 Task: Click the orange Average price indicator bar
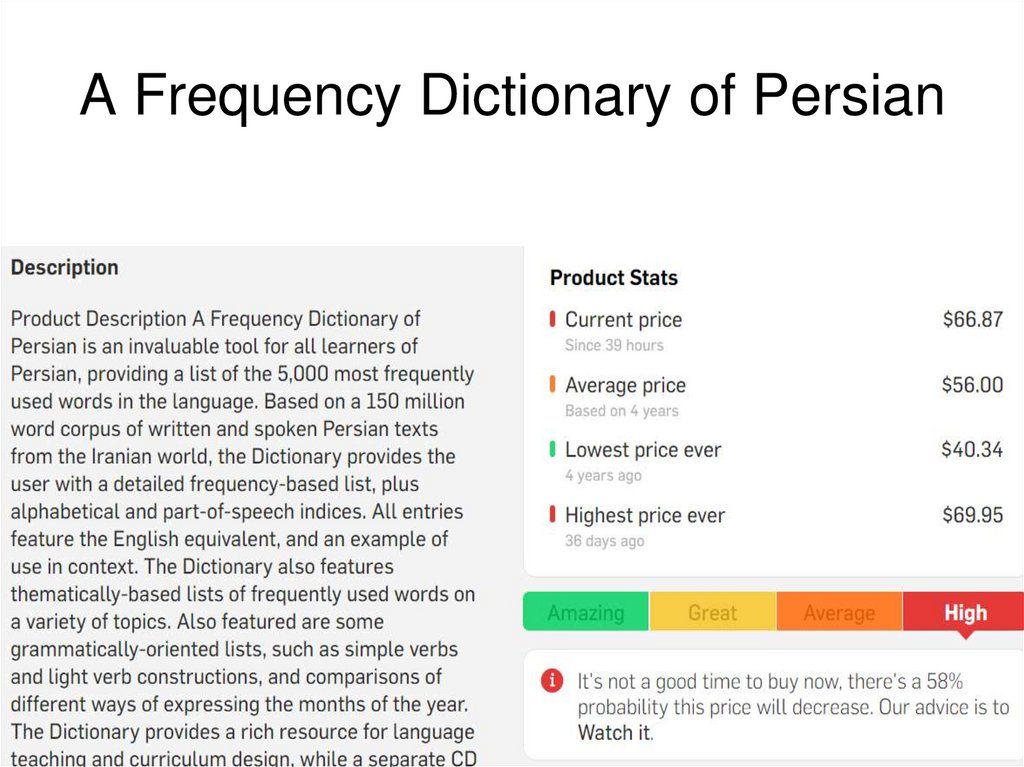tap(552, 385)
